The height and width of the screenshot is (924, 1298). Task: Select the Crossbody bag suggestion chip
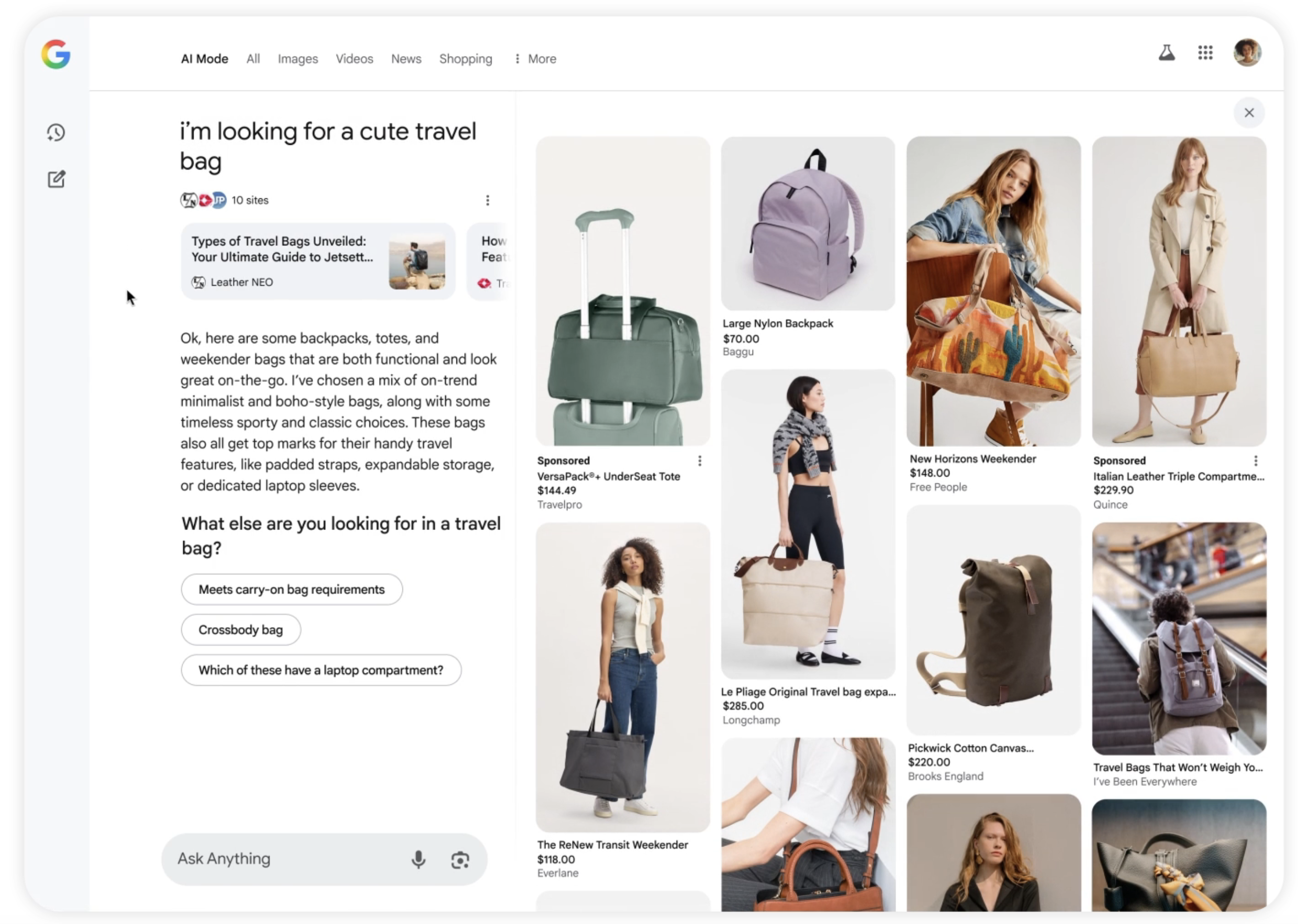point(241,630)
